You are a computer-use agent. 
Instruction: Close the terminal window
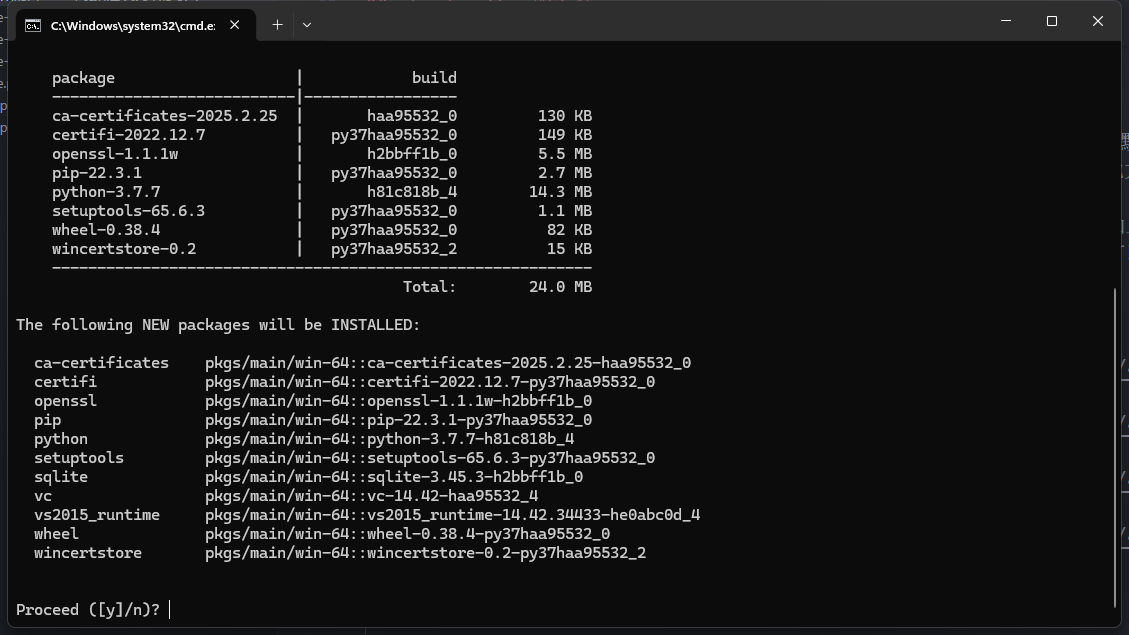pyautogui.click(x=1097, y=22)
